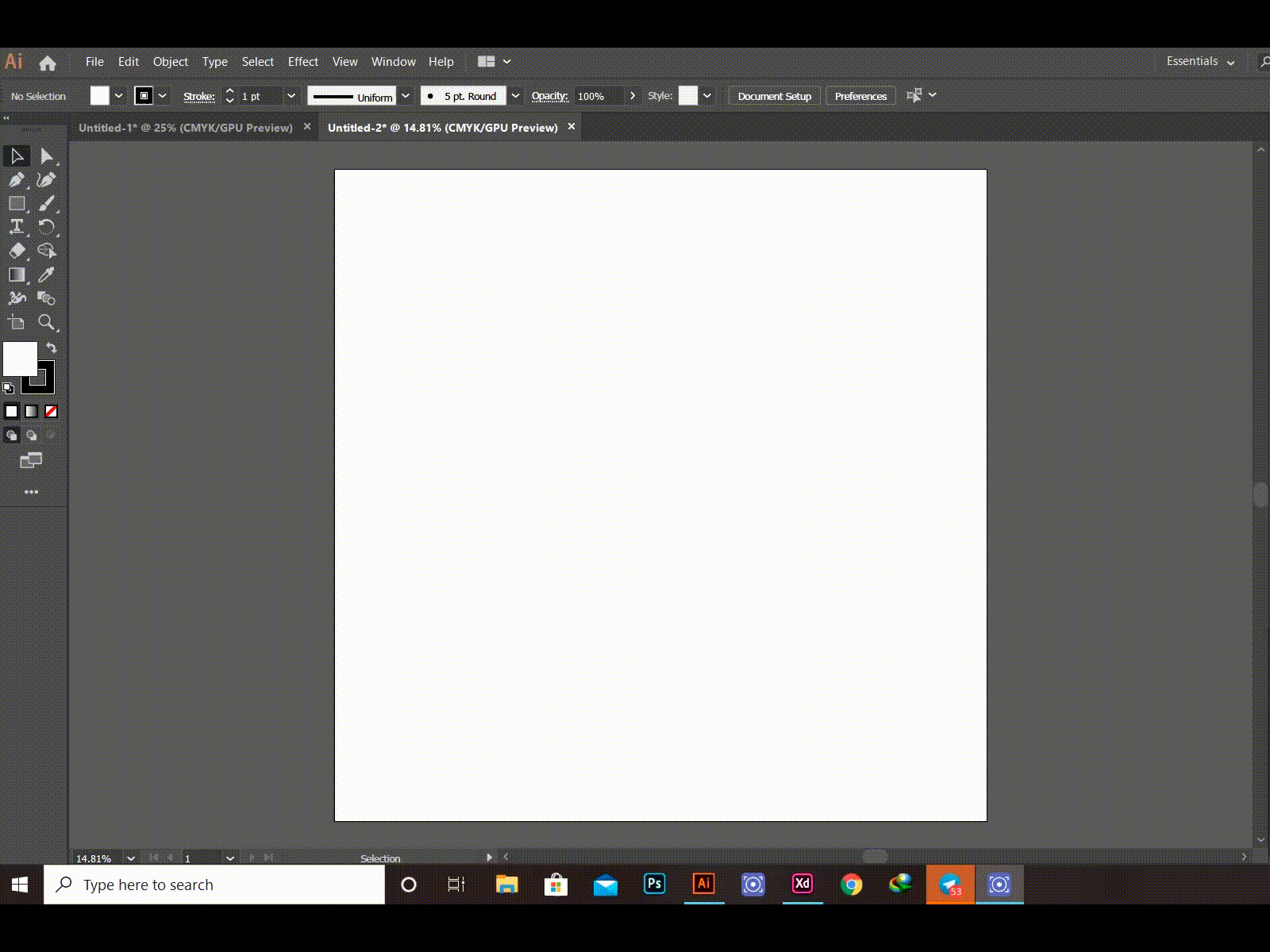The image size is (1270, 952).
Task: Select the Pen tool
Action: pos(17,180)
